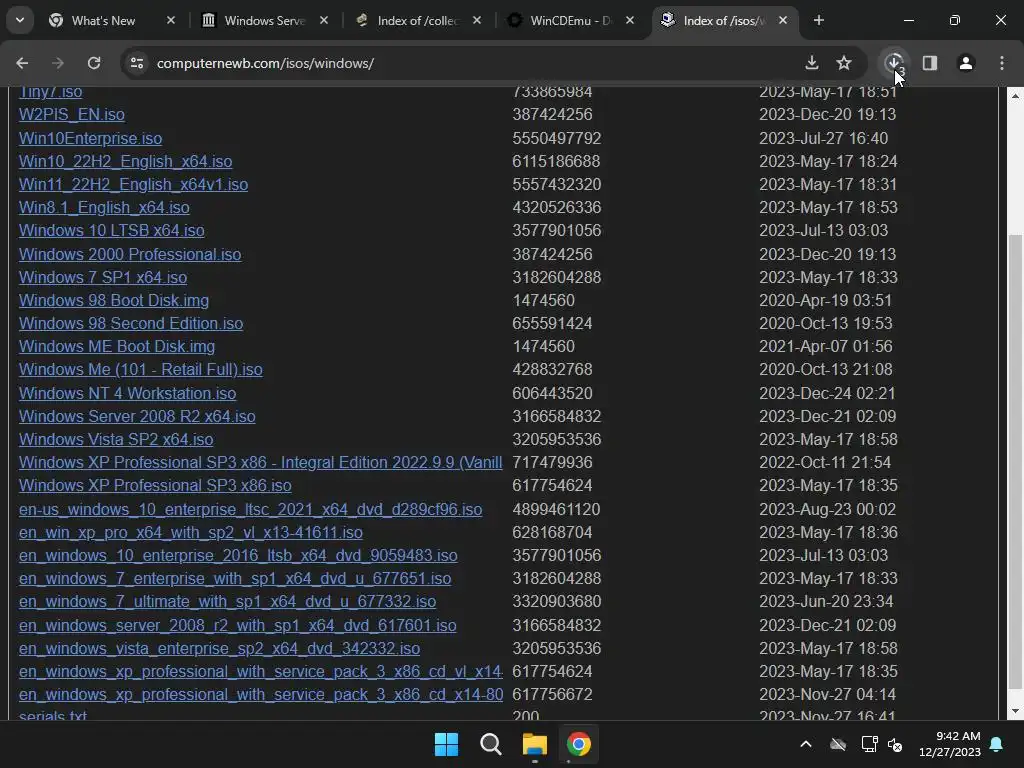Click Windows Server 2008 R2 x64.iso
Screen dimensions: 1024x768
(x=137, y=416)
